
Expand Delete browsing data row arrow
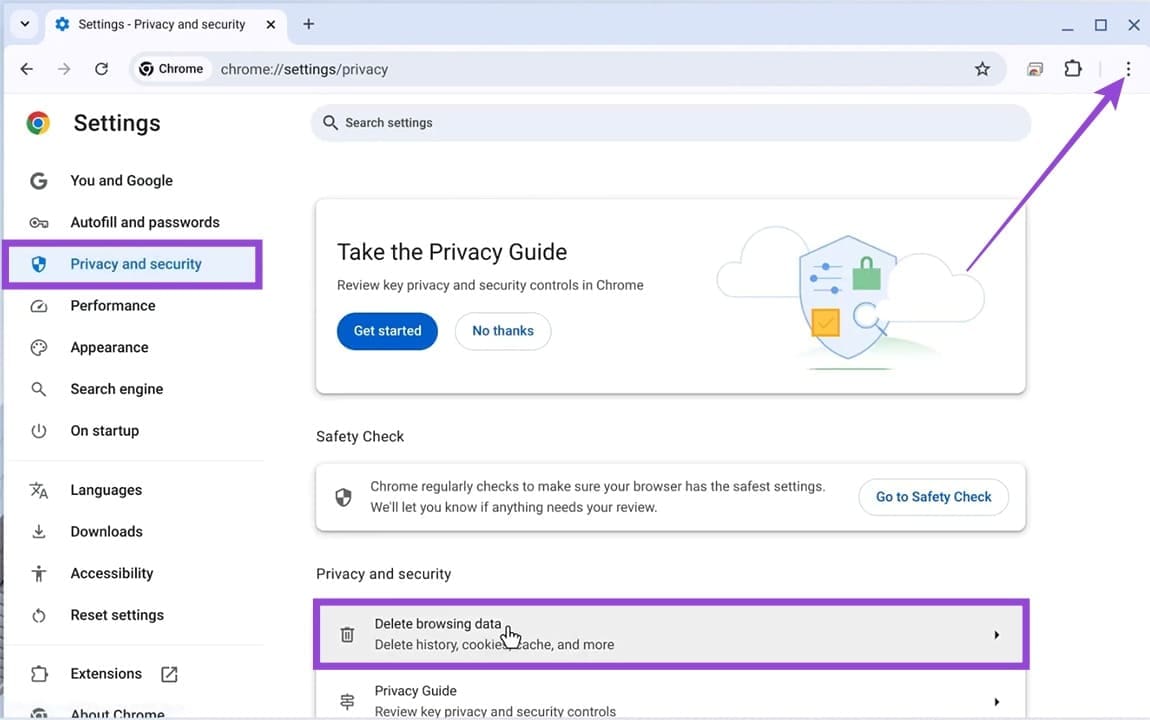tap(996, 634)
